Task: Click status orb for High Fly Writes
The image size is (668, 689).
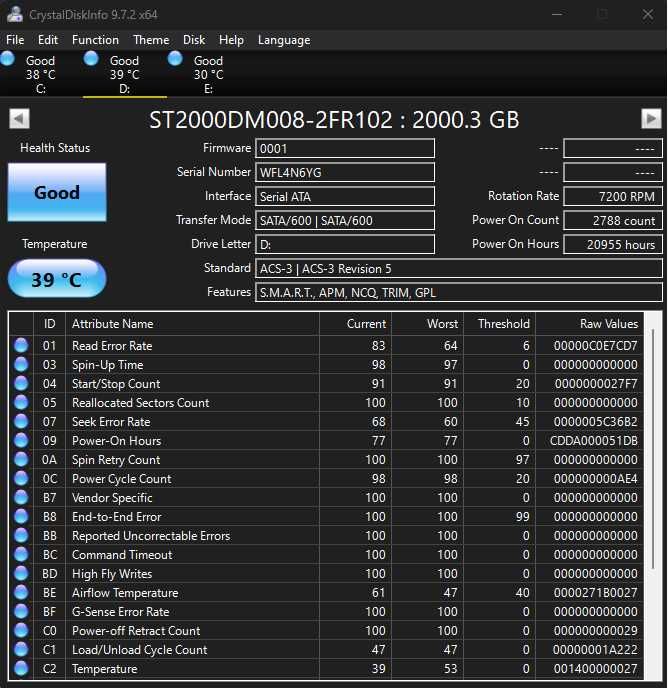Action: [x=21, y=573]
